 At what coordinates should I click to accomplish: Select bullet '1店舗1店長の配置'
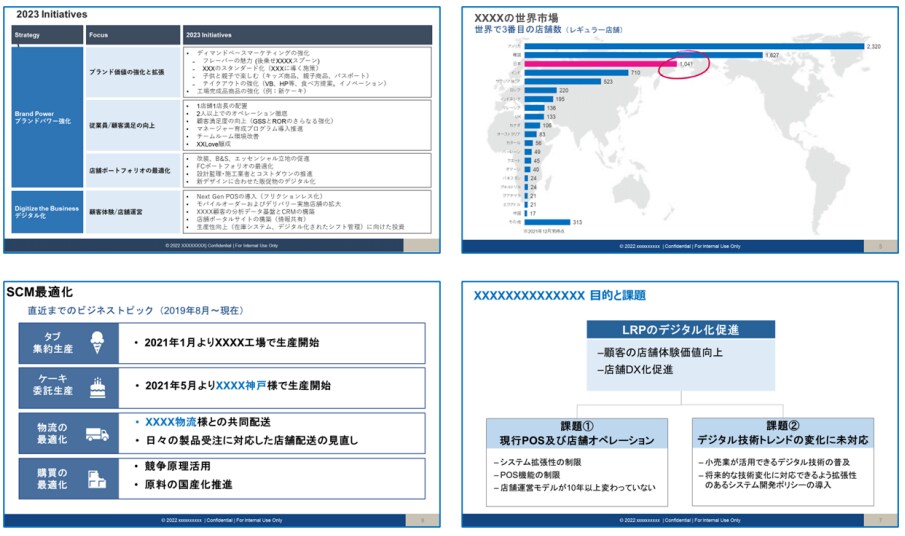point(222,106)
